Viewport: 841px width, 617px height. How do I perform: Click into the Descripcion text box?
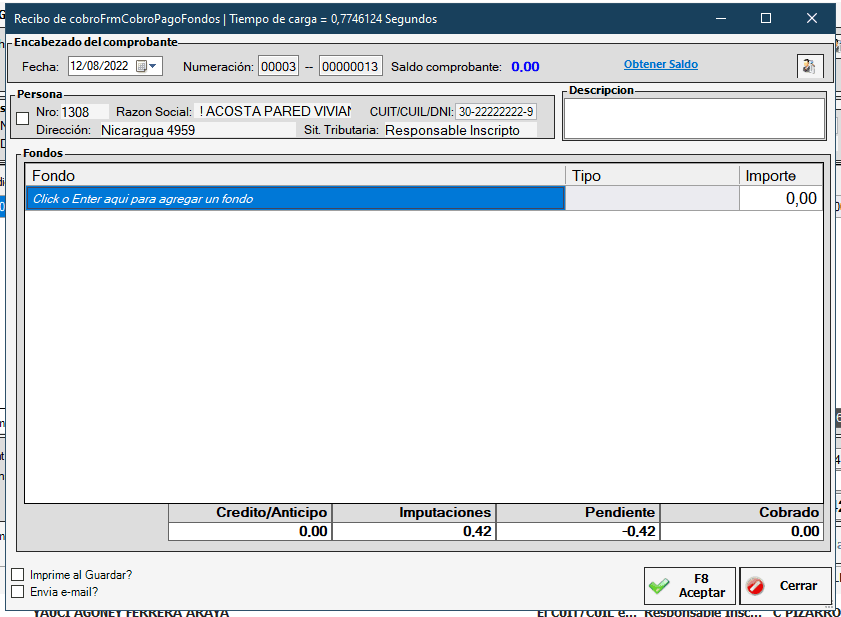tap(694, 119)
